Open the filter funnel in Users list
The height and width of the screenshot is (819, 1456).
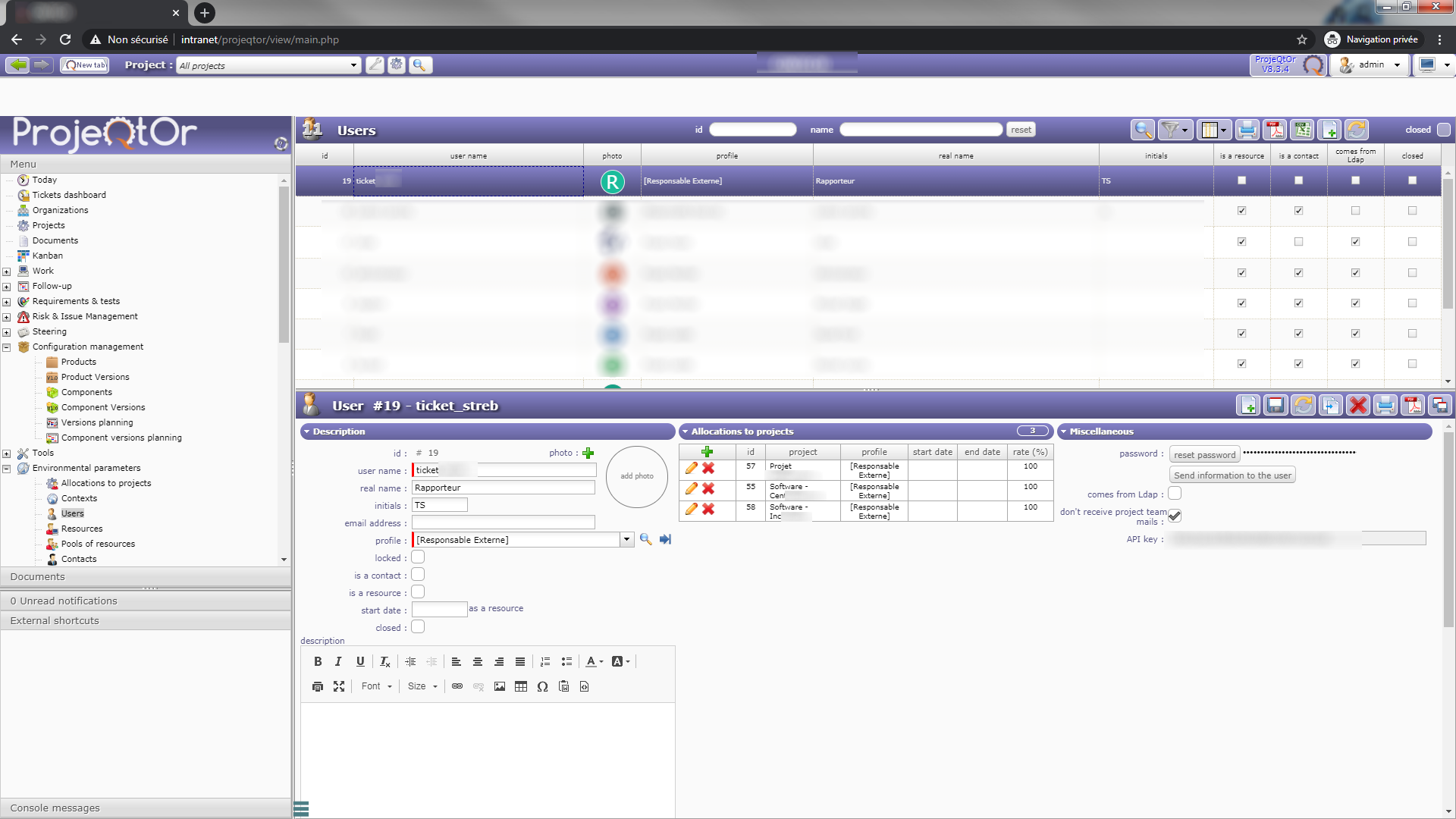point(1170,130)
